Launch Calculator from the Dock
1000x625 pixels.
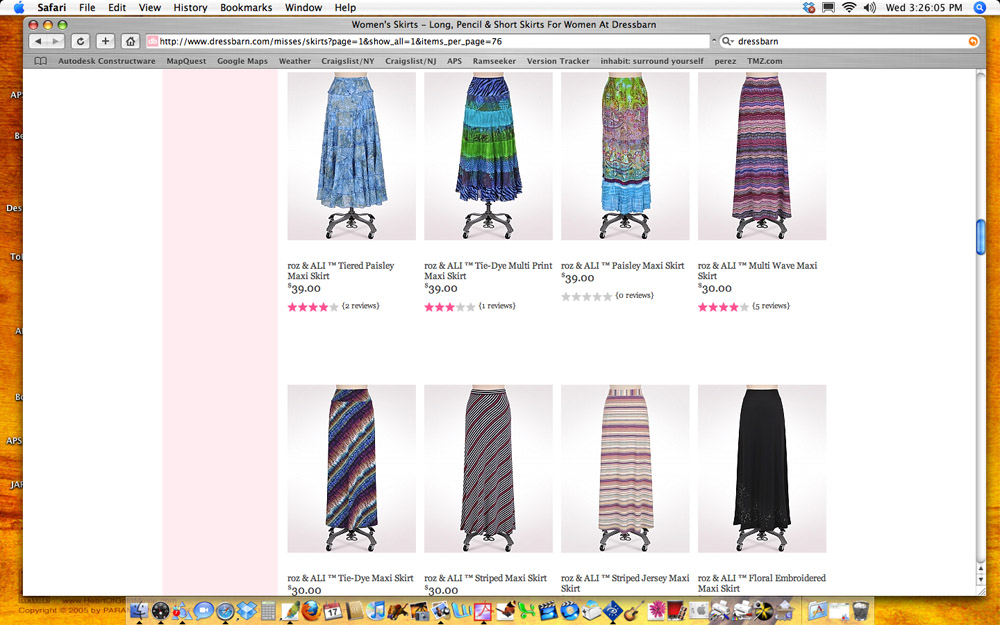pos(268,610)
